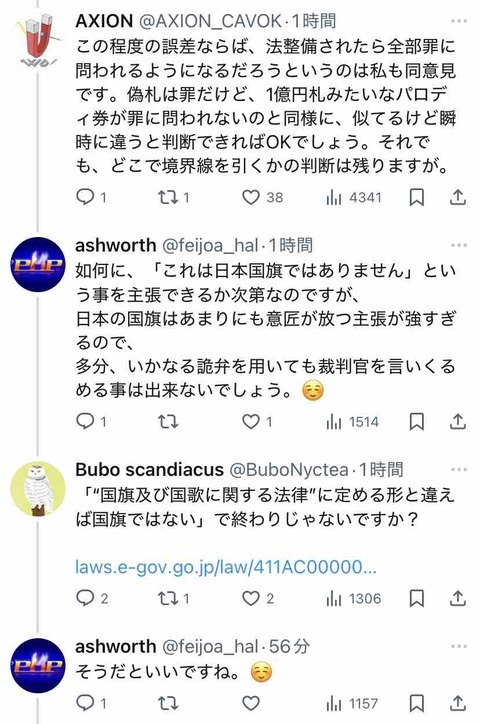This screenshot has width=480, height=724.
Task: Reply to Bubo scandiacus tweet
Action: [x=85, y=598]
